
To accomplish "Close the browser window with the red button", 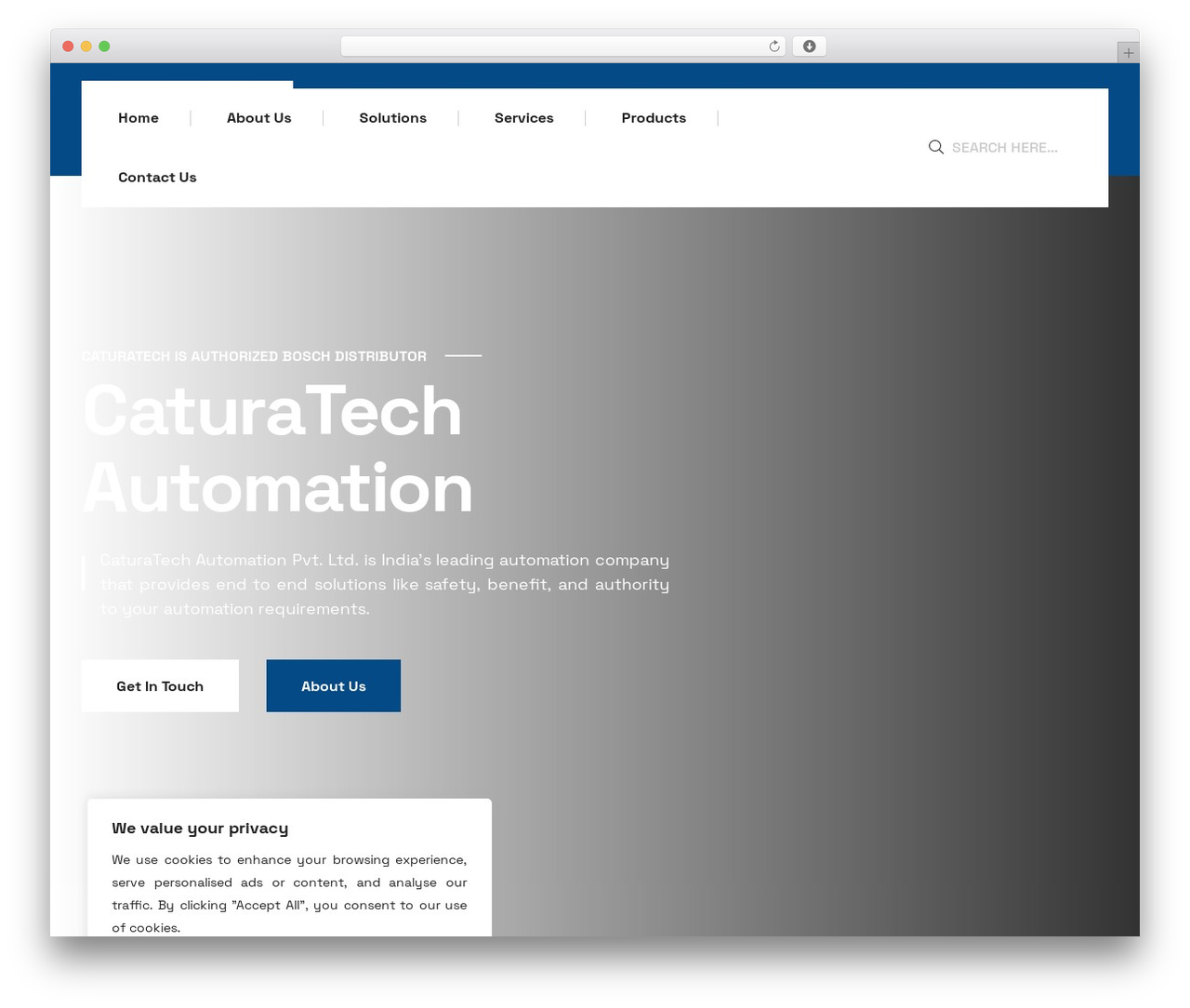I will tap(68, 46).
